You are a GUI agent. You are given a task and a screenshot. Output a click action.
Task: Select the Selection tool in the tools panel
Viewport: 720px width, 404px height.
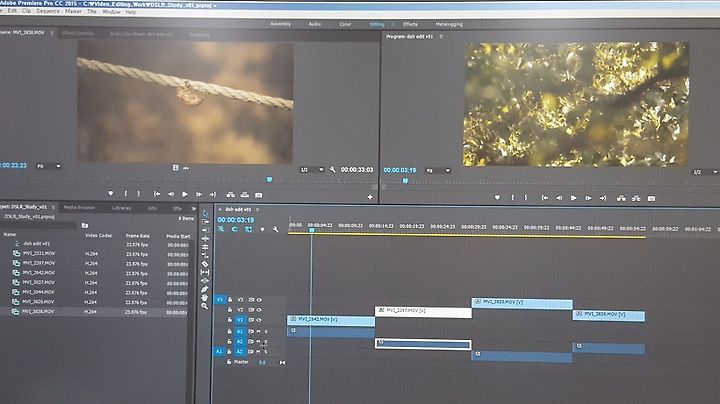pyautogui.click(x=205, y=213)
